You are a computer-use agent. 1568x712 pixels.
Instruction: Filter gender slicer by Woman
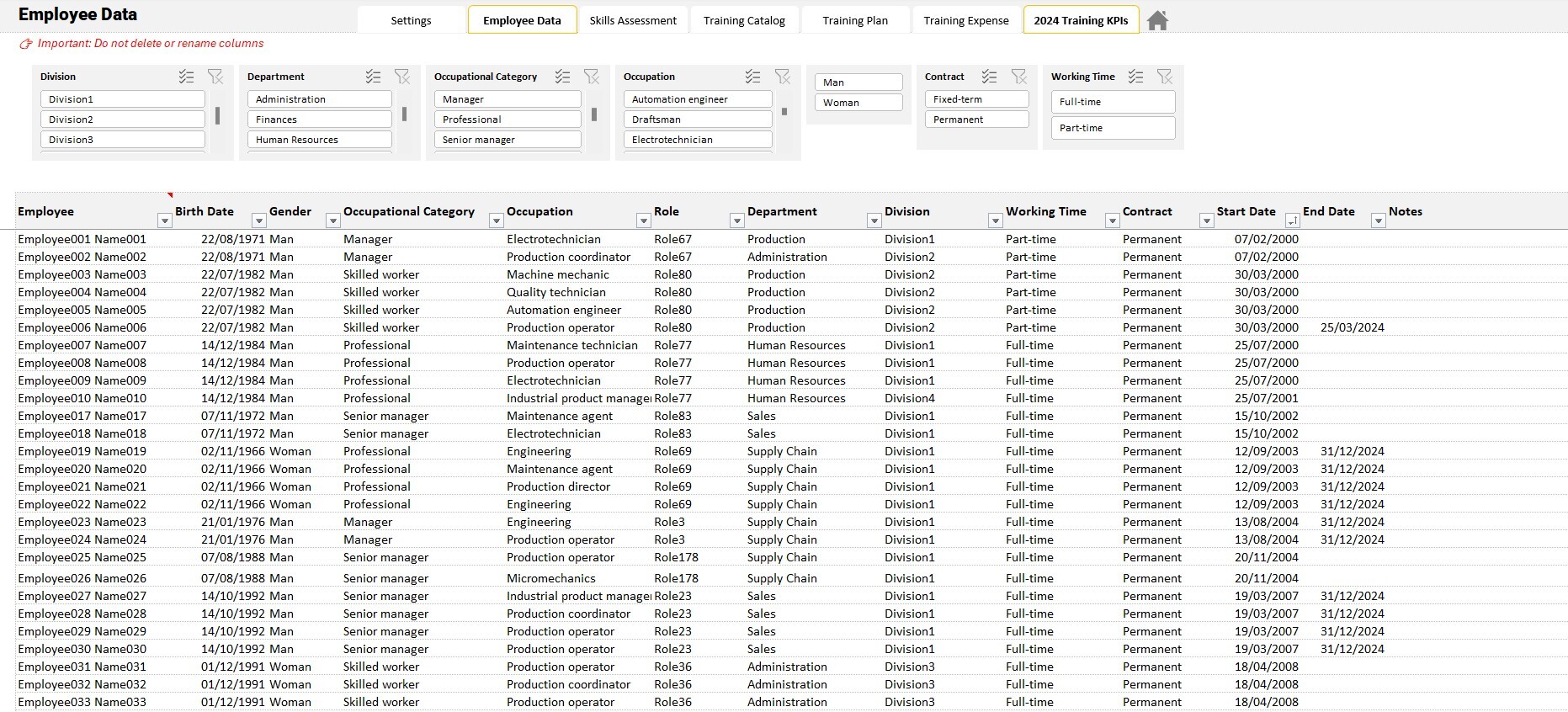(858, 103)
